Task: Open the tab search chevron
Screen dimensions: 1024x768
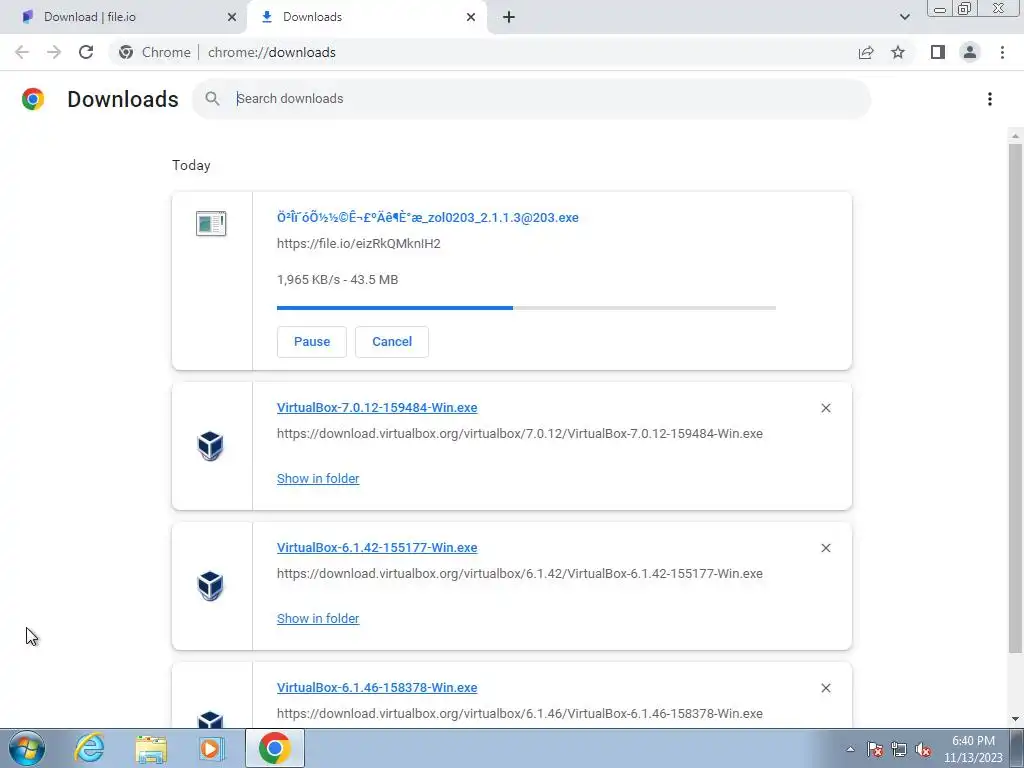Action: pyautogui.click(x=904, y=17)
